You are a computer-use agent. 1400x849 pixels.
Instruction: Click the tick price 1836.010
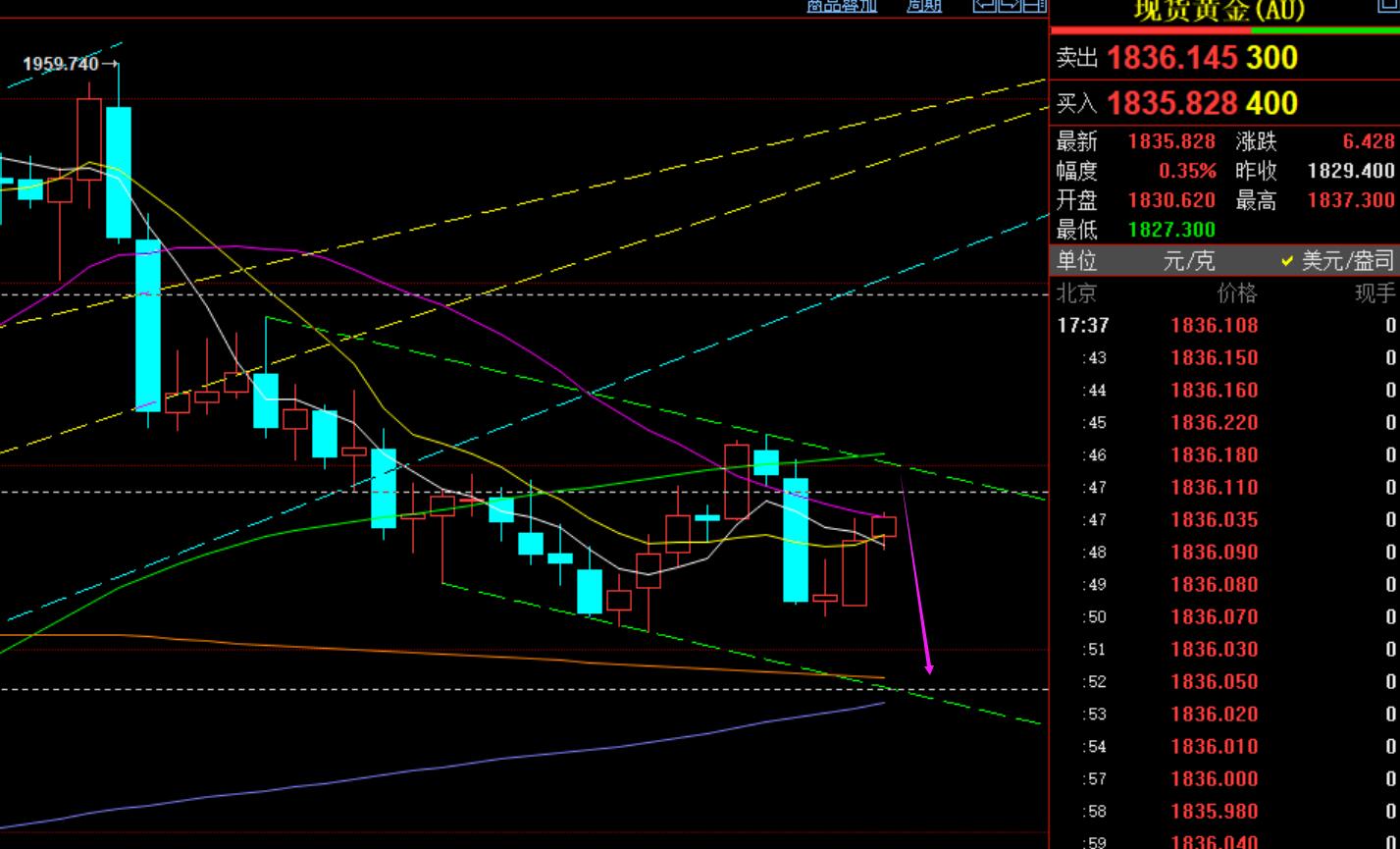pyautogui.click(x=1215, y=746)
